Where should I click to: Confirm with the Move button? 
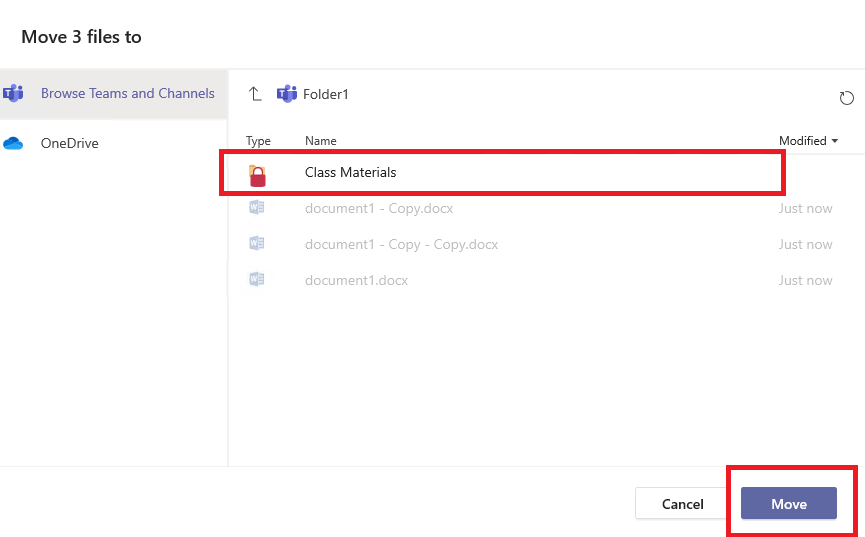pyautogui.click(x=789, y=503)
